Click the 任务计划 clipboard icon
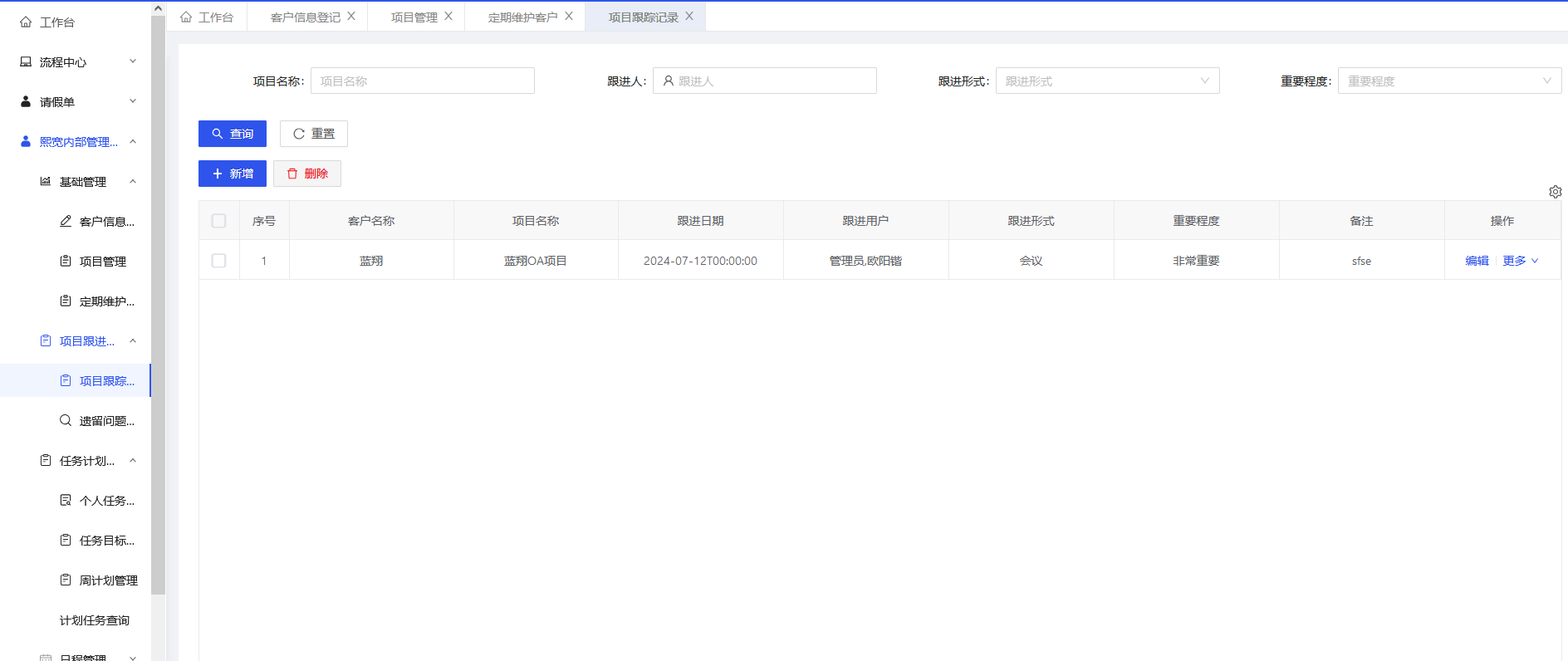 click(x=46, y=461)
